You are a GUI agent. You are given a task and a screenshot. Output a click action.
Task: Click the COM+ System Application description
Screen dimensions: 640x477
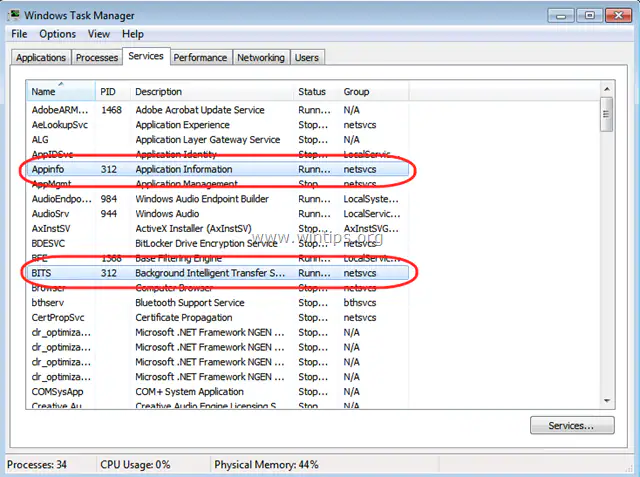(x=189, y=392)
